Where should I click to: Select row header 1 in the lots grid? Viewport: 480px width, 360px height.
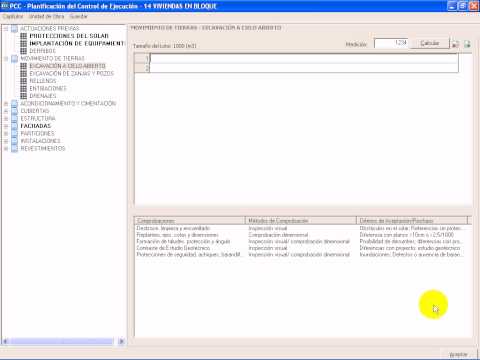(x=142, y=58)
